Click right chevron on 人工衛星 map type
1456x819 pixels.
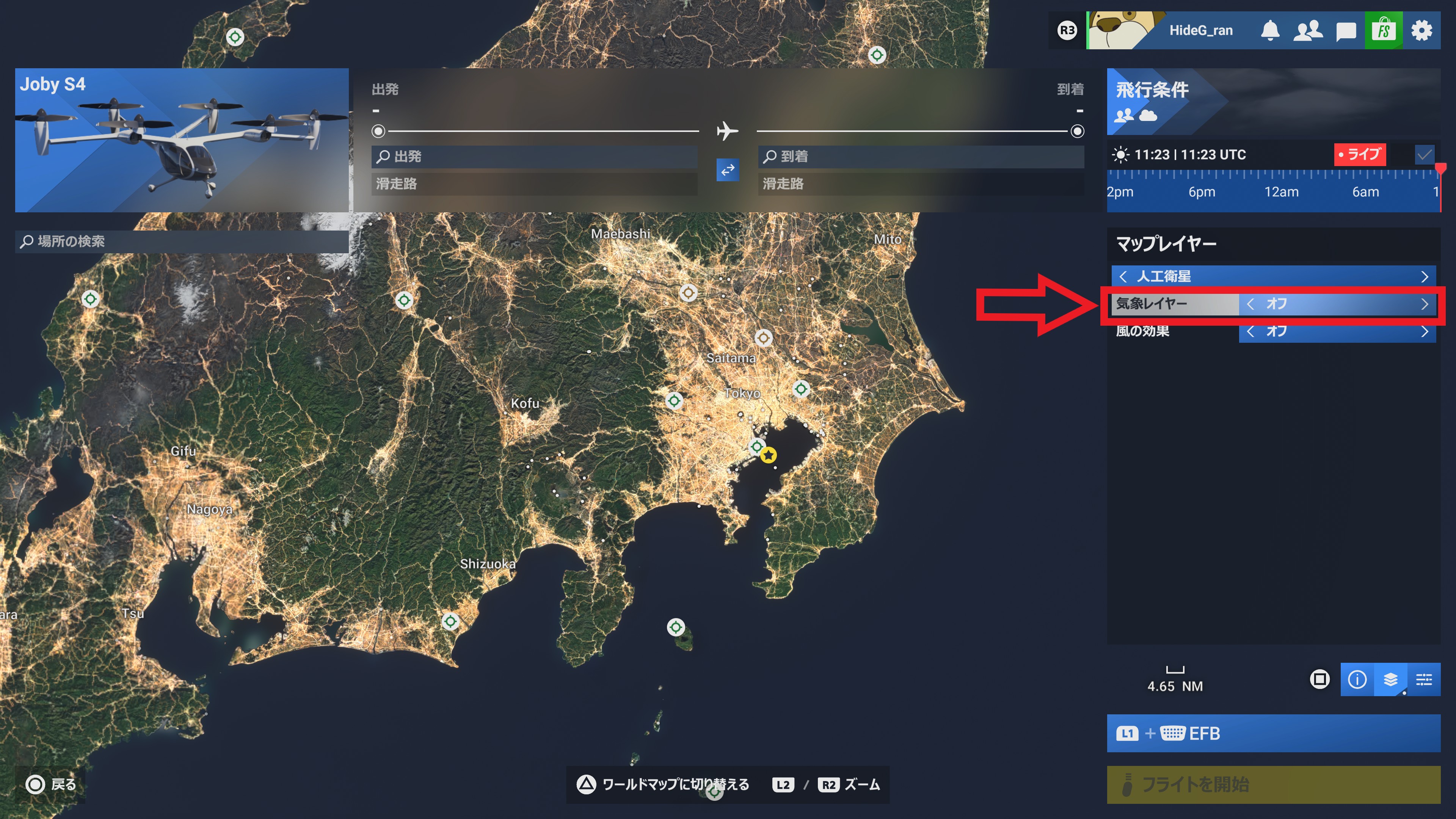pyautogui.click(x=1425, y=276)
